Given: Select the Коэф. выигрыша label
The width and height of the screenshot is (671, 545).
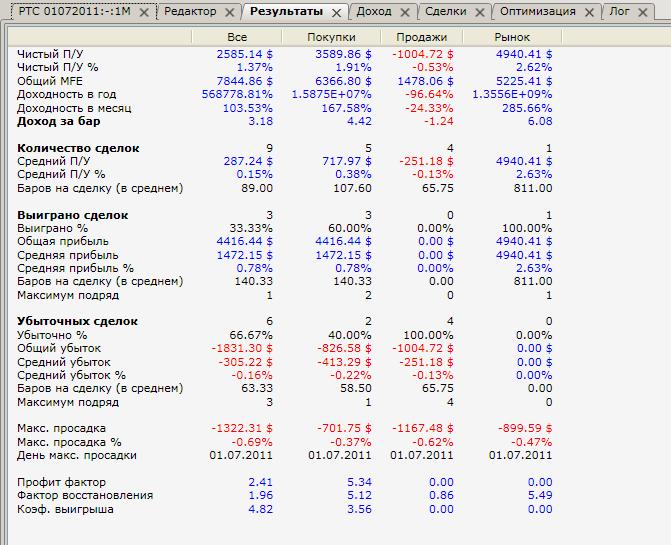Looking at the screenshot, I should click(x=65, y=509).
